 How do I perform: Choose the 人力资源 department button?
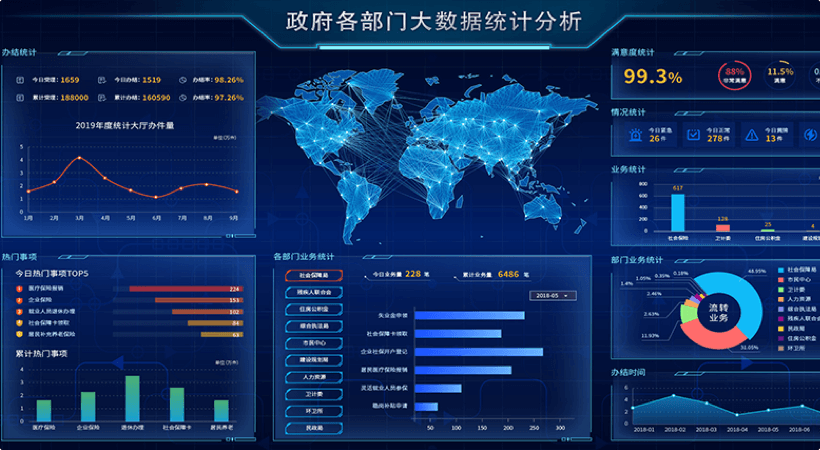click(313, 377)
